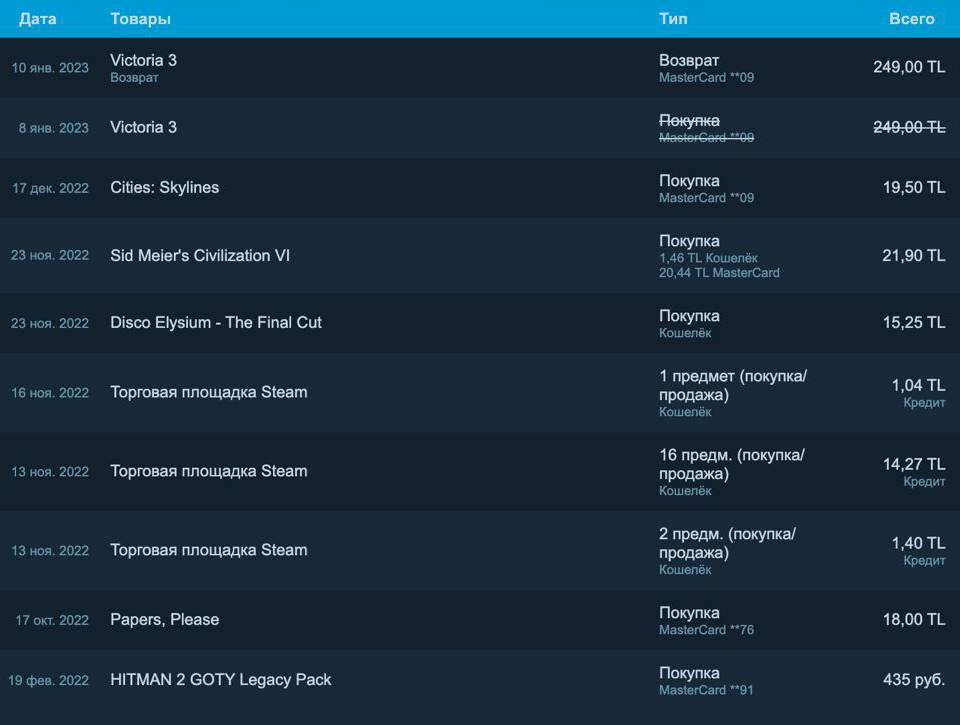Open the Victoria 3 refund entry with "Возврат" subtitle
960x725 pixels.
click(x=143, y=61)
